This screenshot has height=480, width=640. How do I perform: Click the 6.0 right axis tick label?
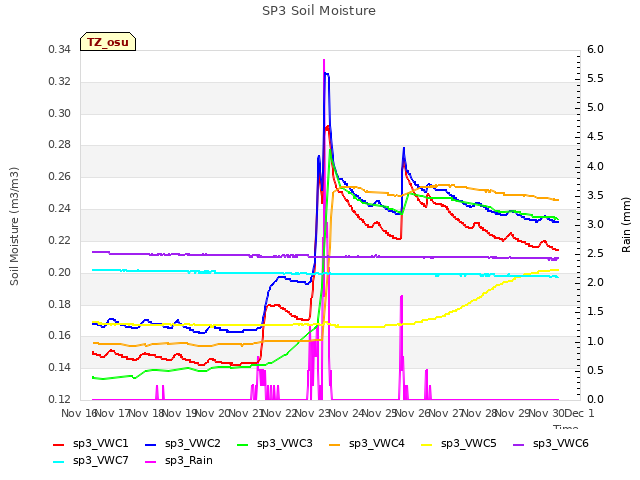pos(596,49)
